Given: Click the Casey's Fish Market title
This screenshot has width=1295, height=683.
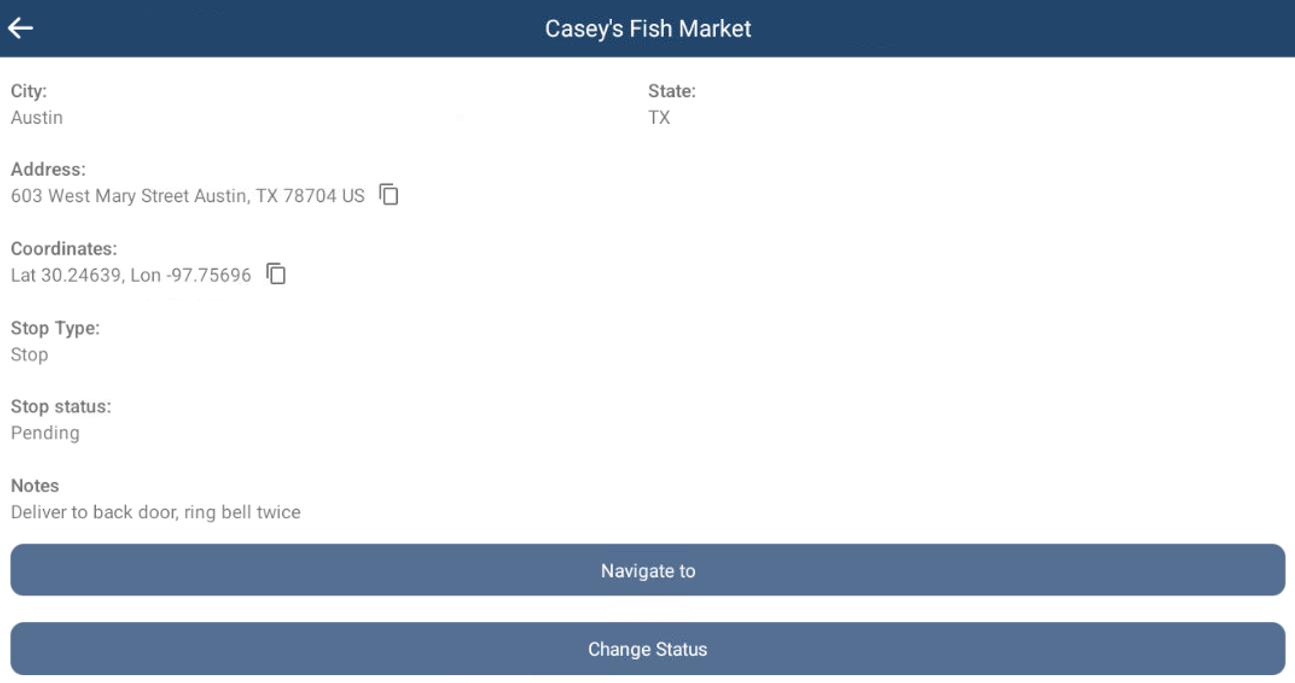Looking at the screenshot, I should 647,29.
